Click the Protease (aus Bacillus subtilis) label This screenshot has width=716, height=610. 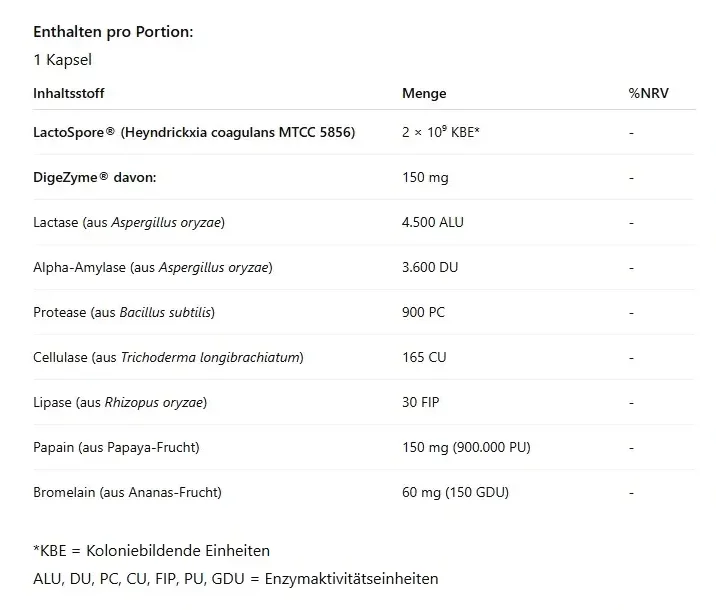(124, 312)
